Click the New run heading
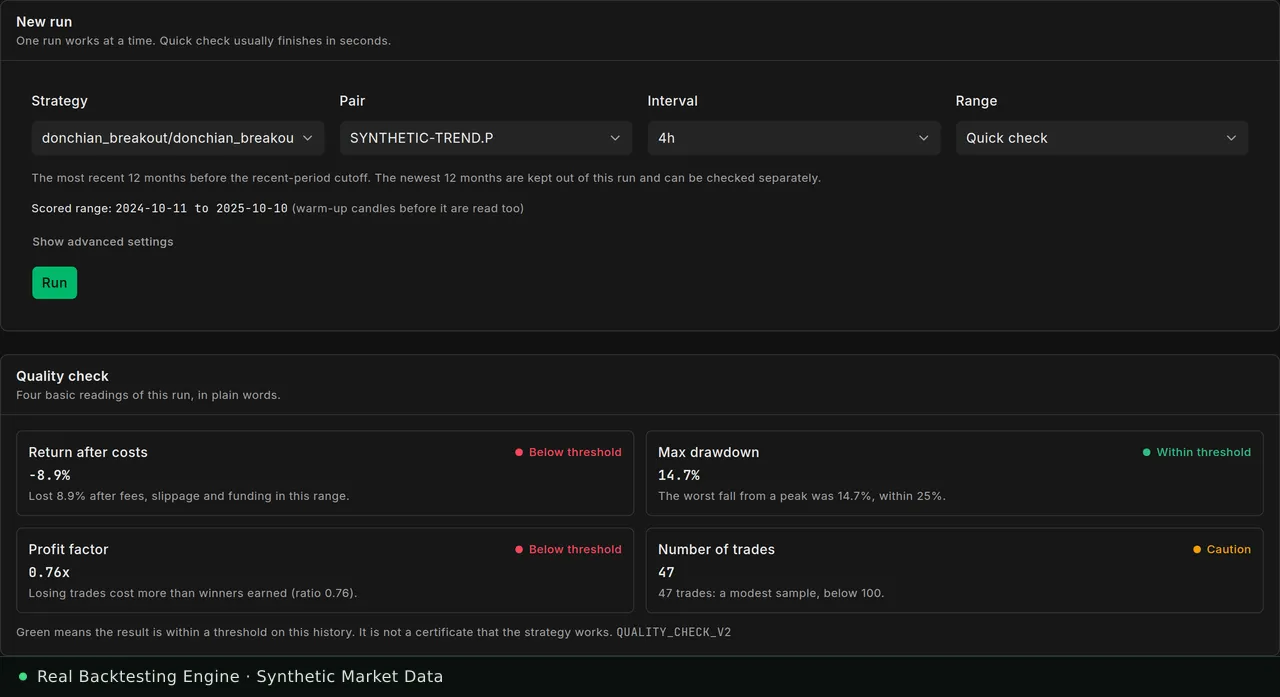This screenshot has height=697, width=1280. [x=44, y=22]
